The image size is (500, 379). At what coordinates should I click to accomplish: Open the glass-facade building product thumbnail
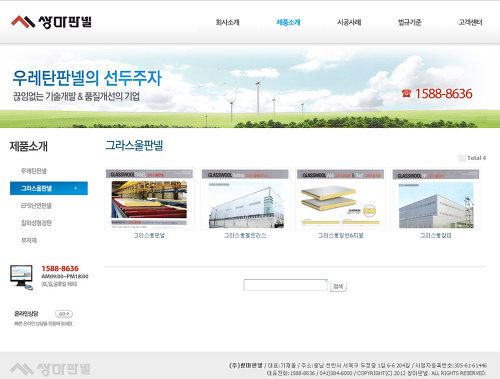(245, 199)
